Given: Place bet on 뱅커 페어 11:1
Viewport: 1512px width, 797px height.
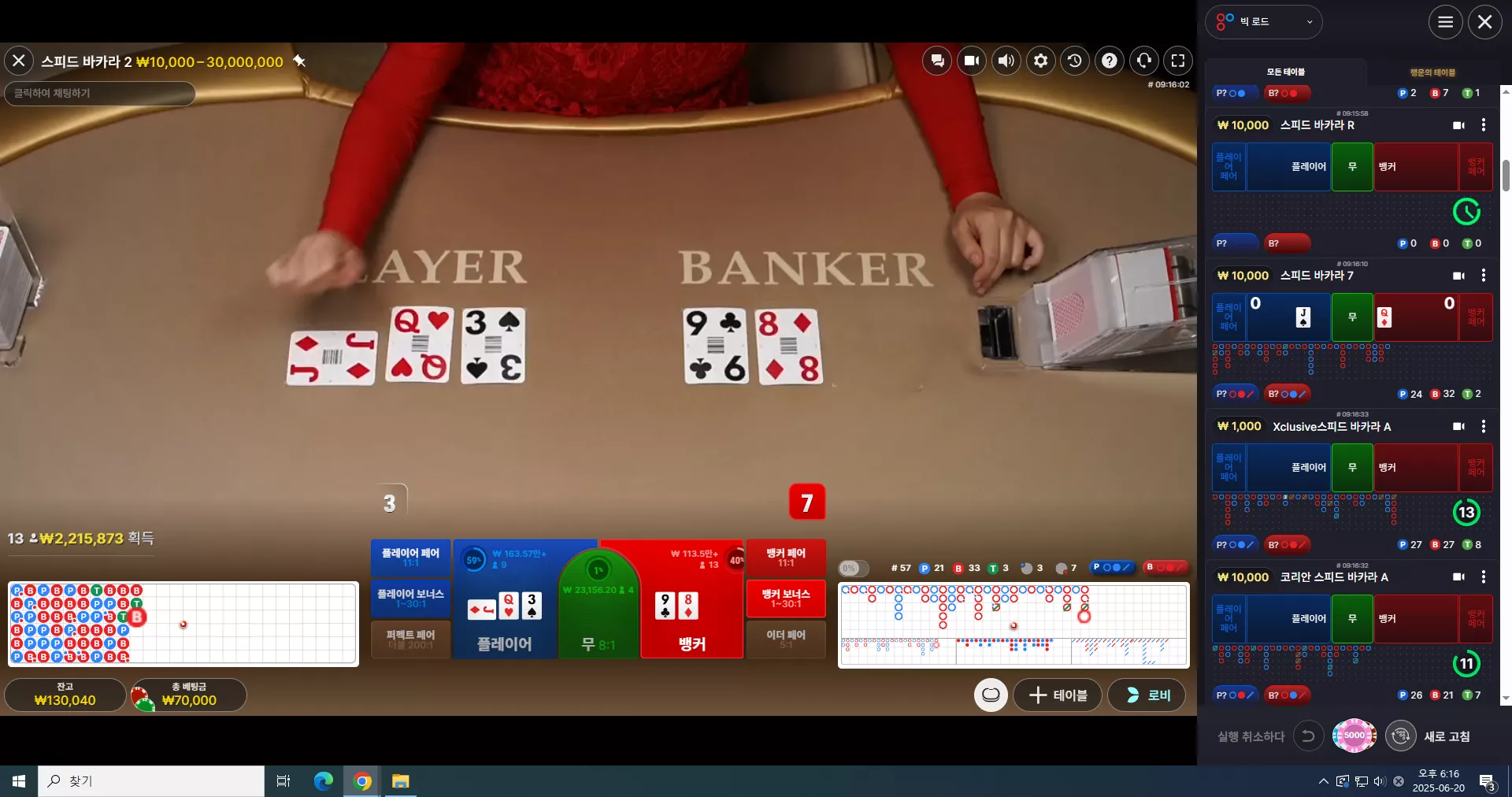Looking at the screenshot, I should tap(786, 558).
